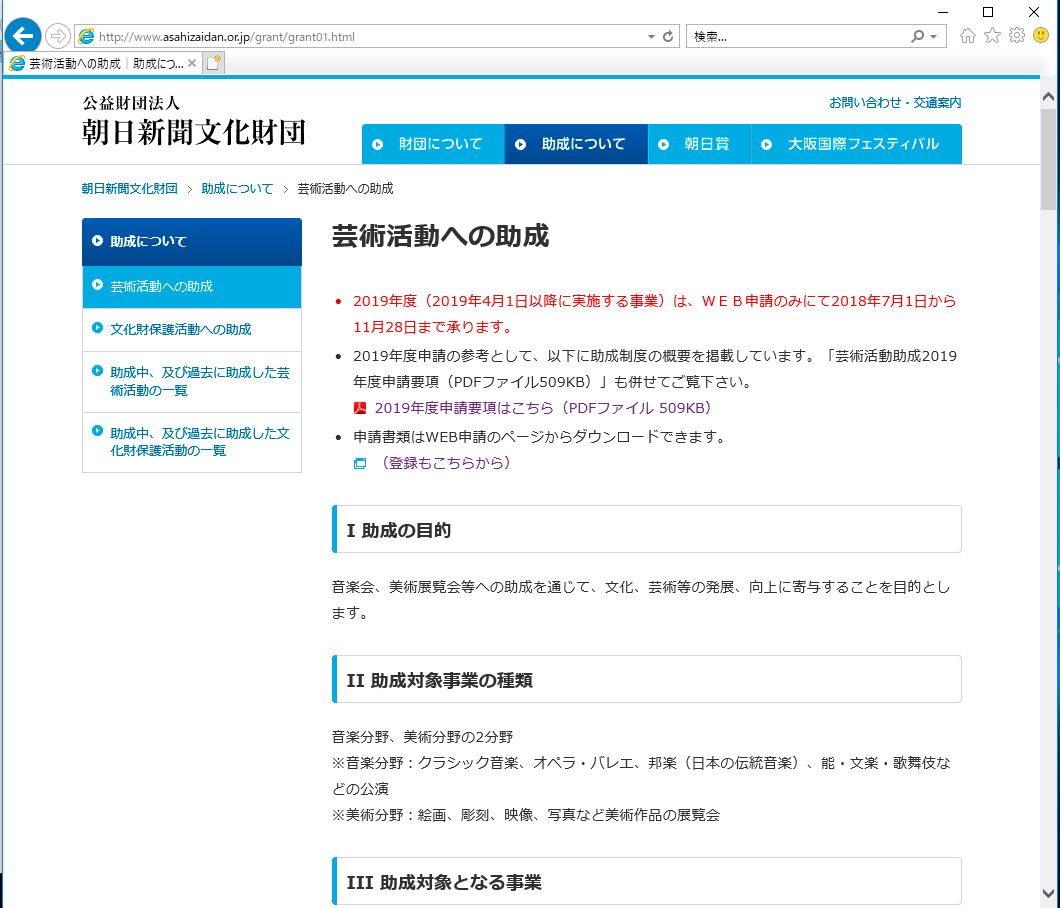Open the 2019年度申請要項はこちら PDF link
Image resolution: width=1060 pixels, height=908 pixels.
543,408
